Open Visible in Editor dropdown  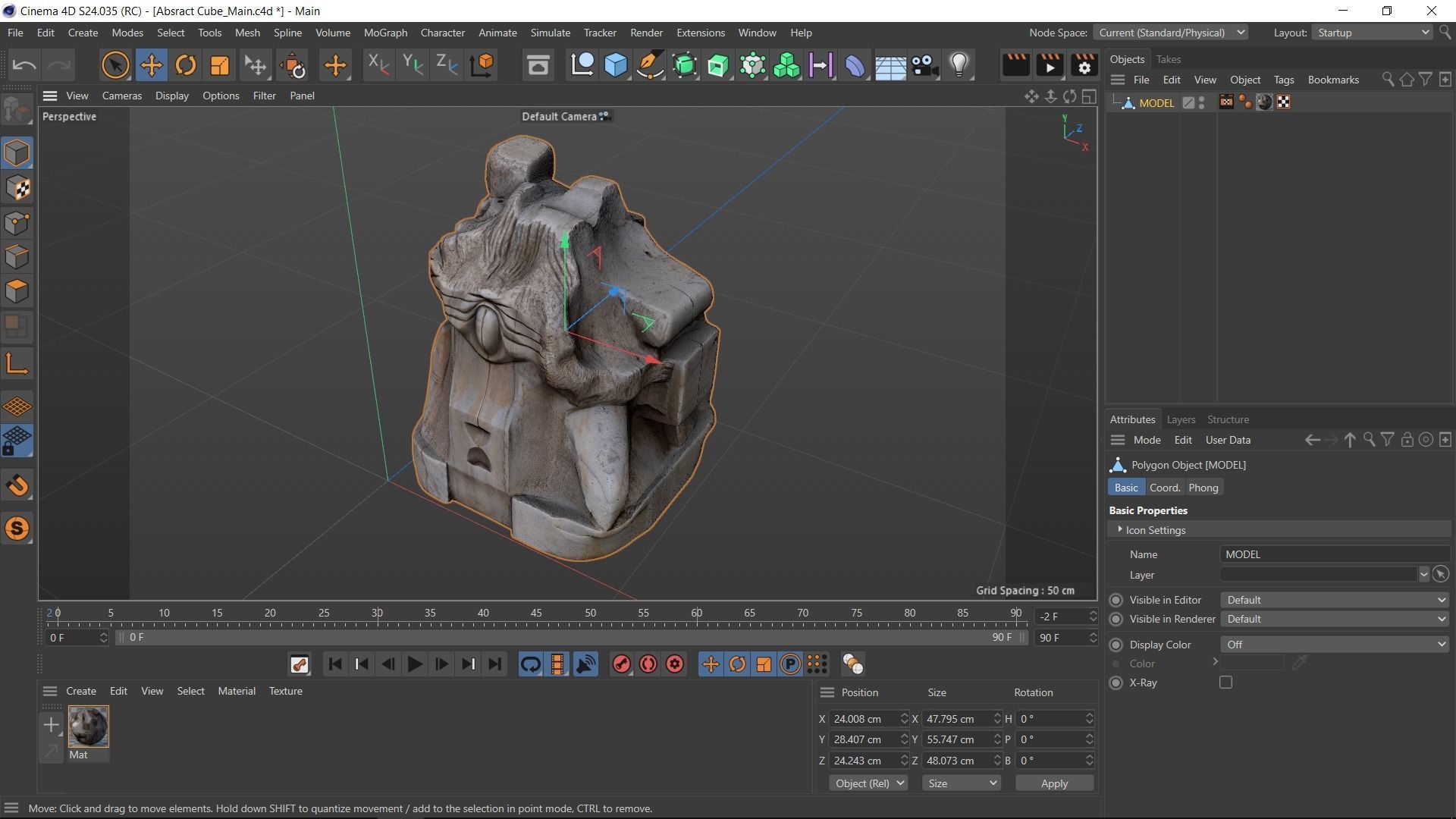pyautogui.click(x=1335, y=600)
